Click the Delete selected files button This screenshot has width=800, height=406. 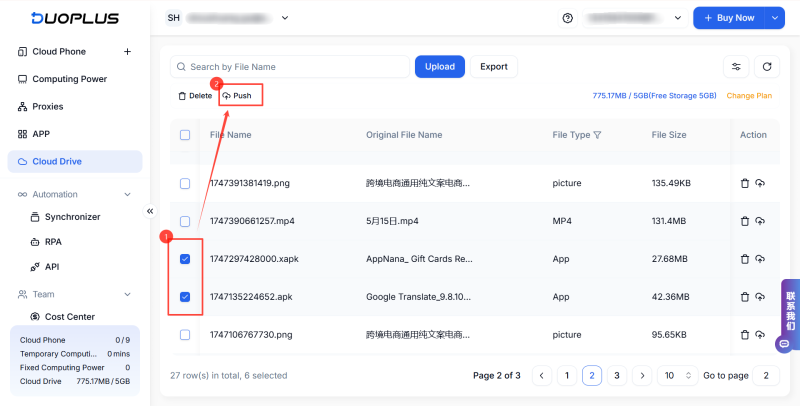coord(195,96)
